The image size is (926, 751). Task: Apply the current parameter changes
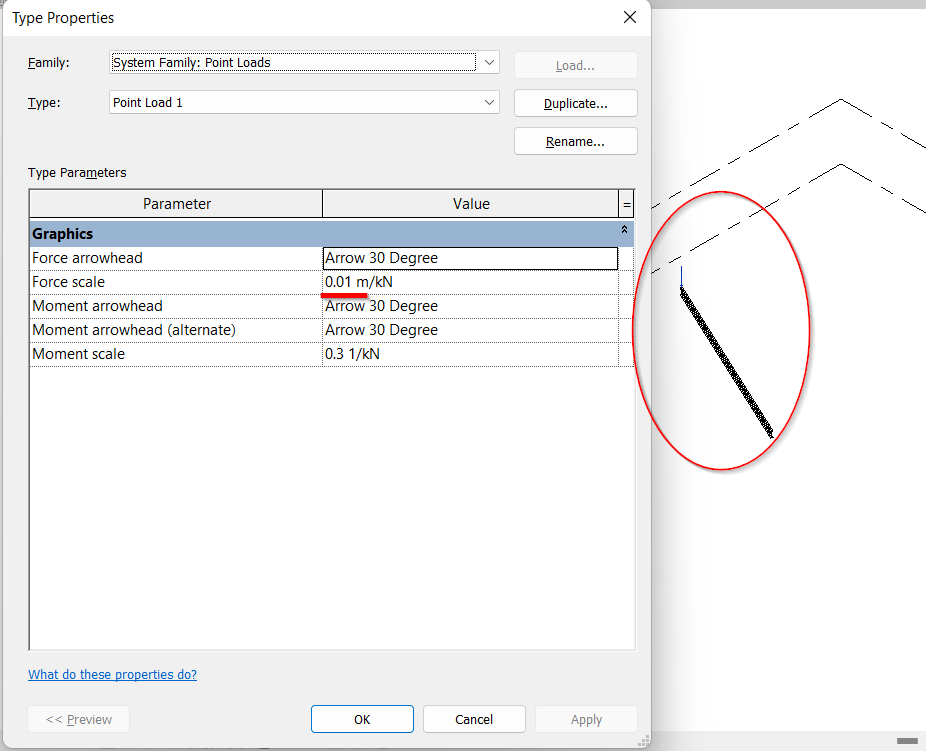586,719
